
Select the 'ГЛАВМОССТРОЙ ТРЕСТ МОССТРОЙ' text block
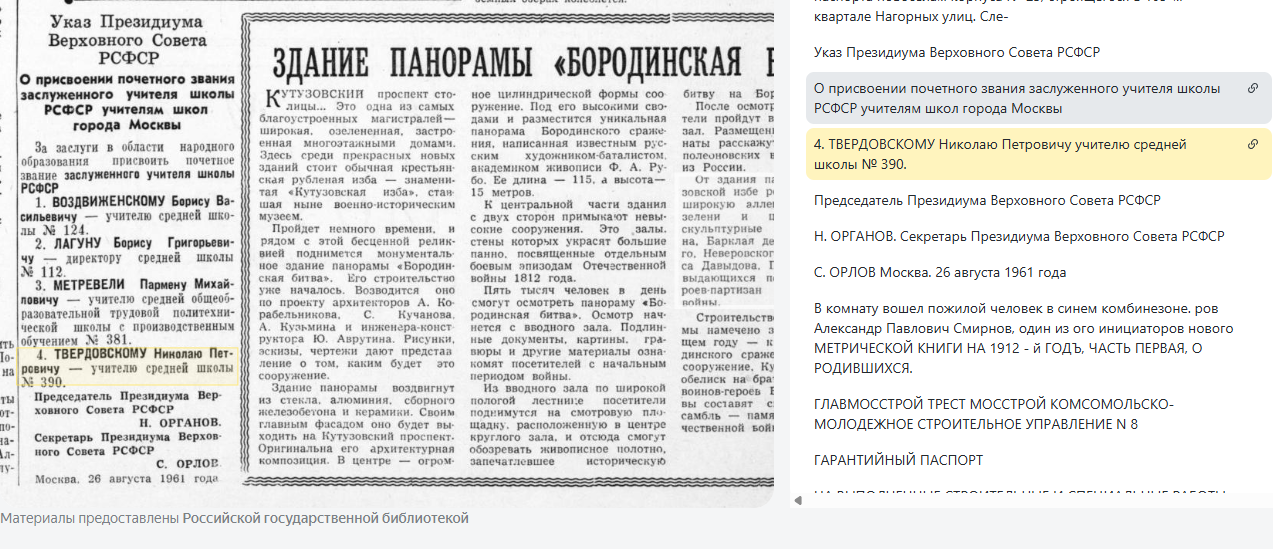(x=994, y=414)
